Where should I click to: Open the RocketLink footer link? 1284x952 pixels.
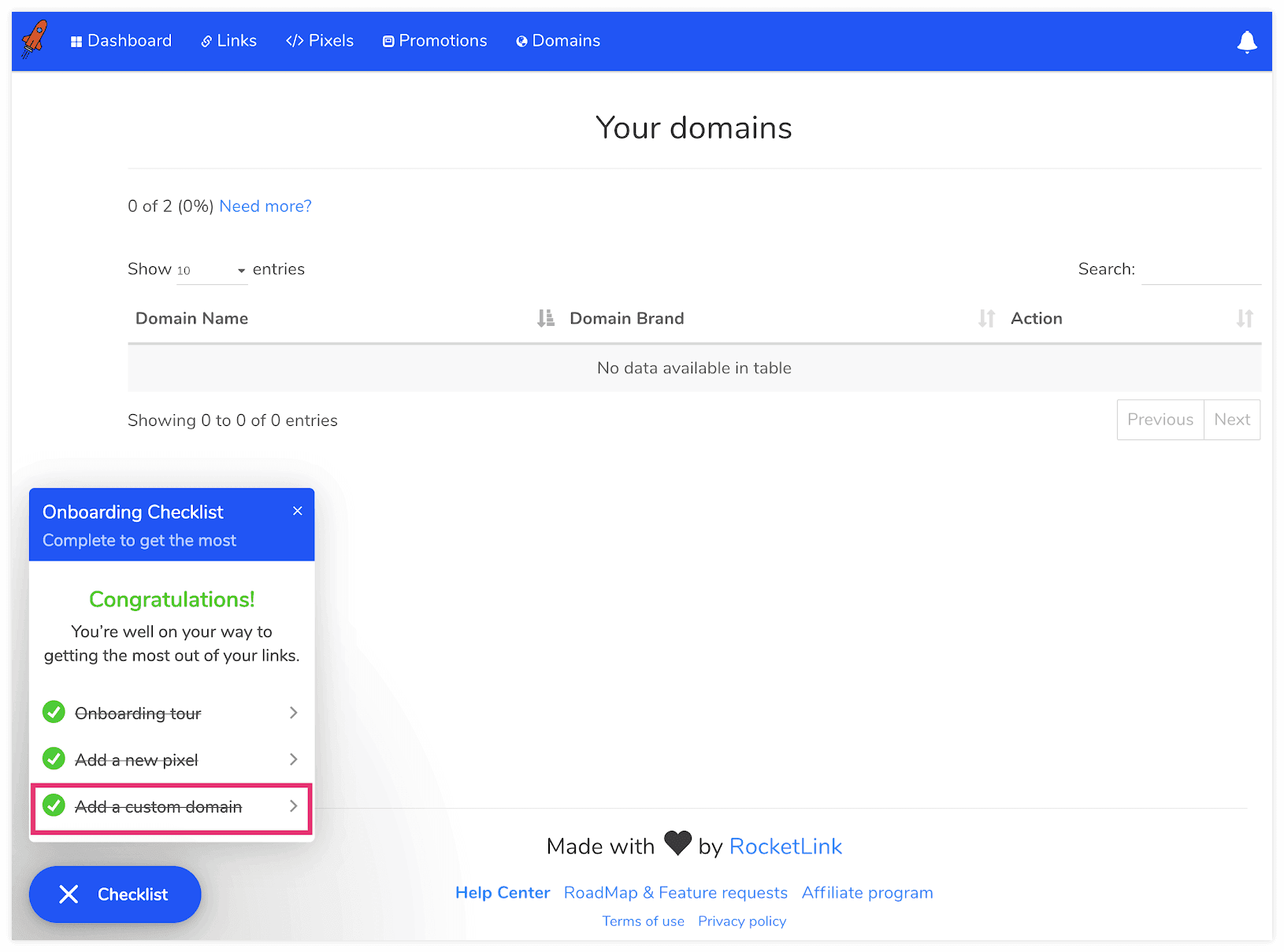785,846
